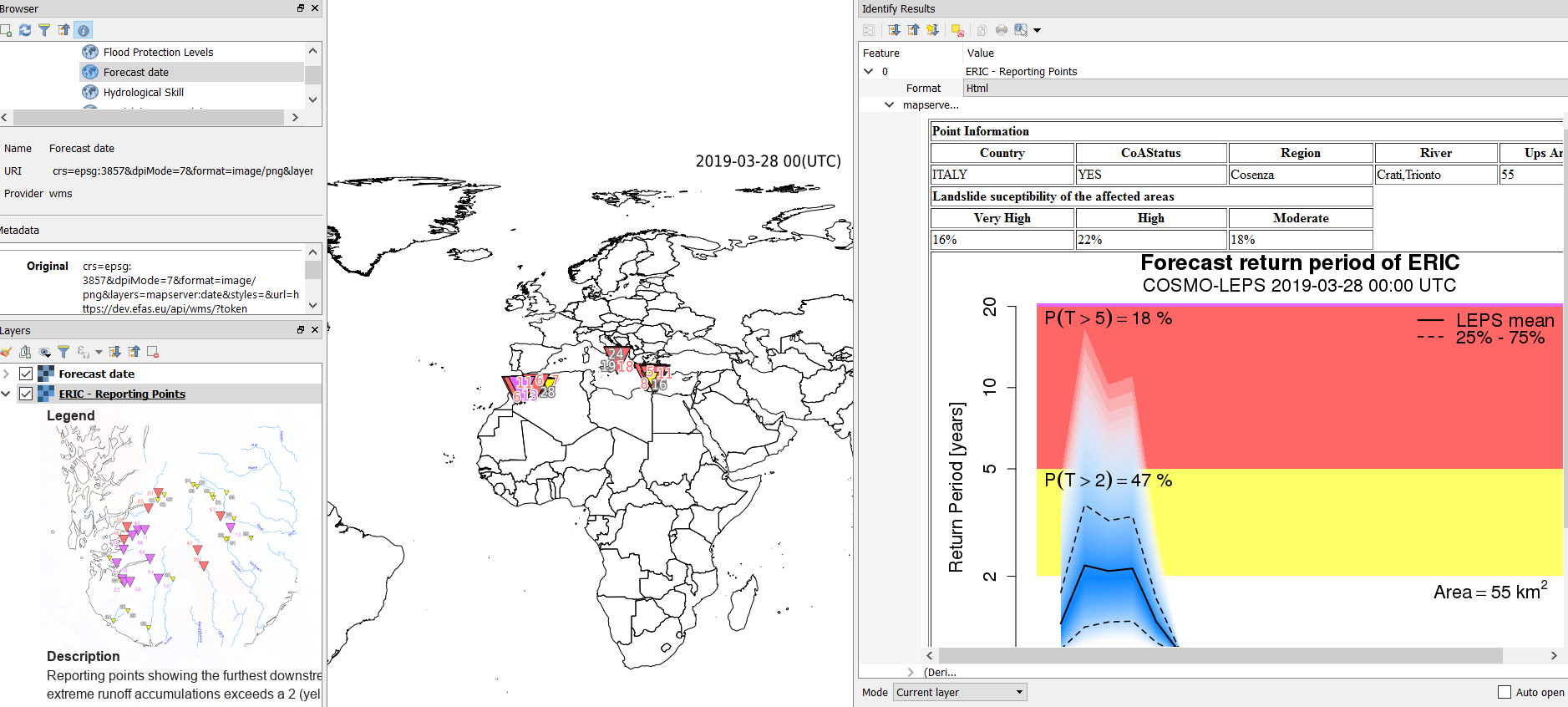Click the 22% High susceptibility cell

pos(1151,240)
